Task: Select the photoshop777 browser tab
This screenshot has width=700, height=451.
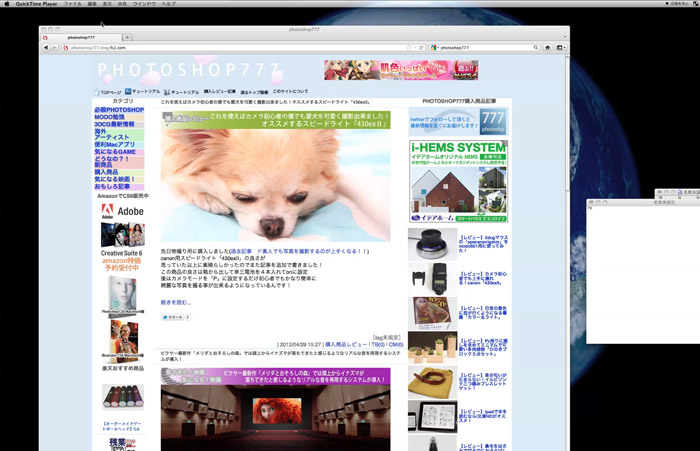Action: pos(81,38)
